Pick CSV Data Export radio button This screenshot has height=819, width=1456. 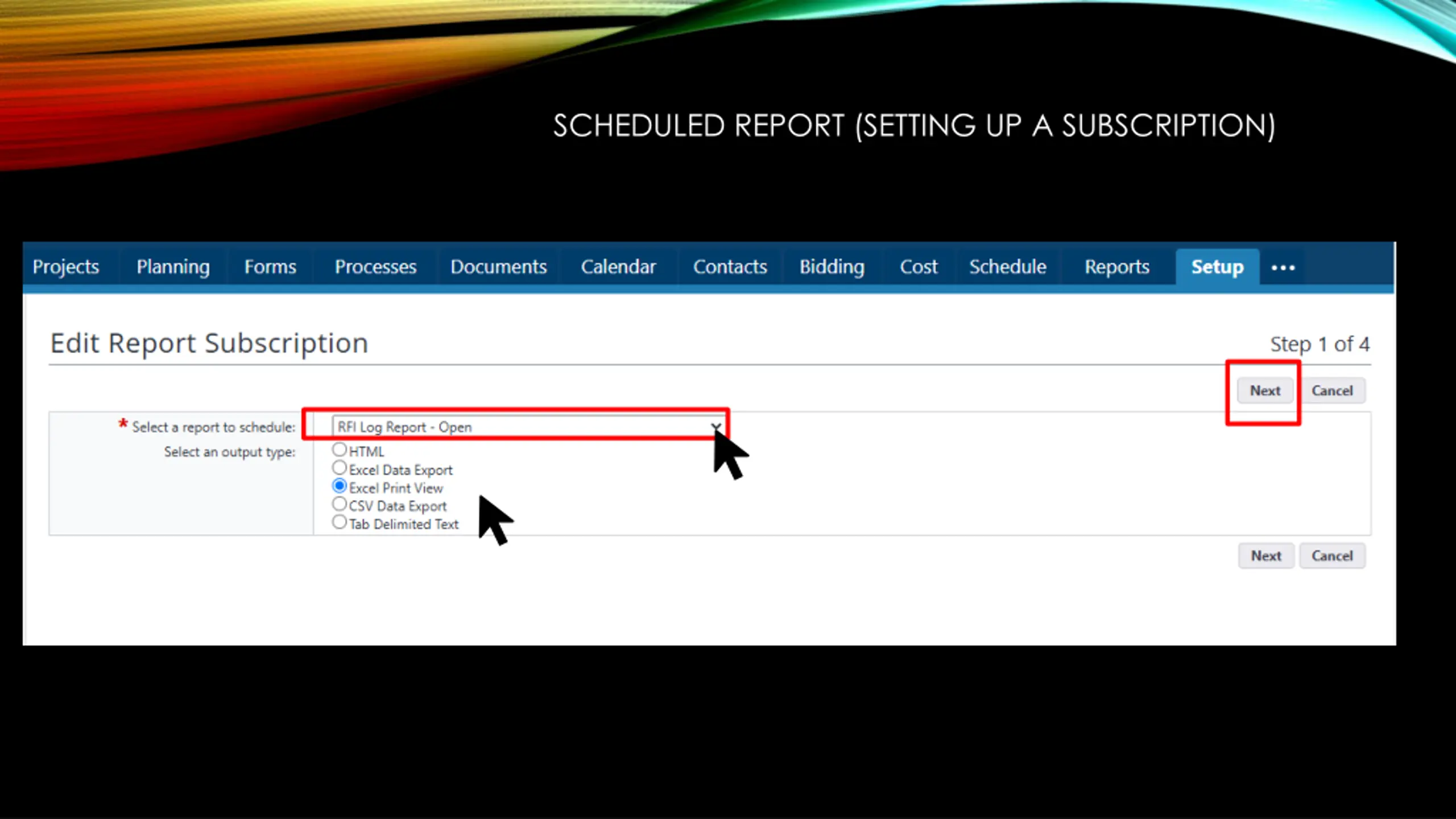click(340, 504)
